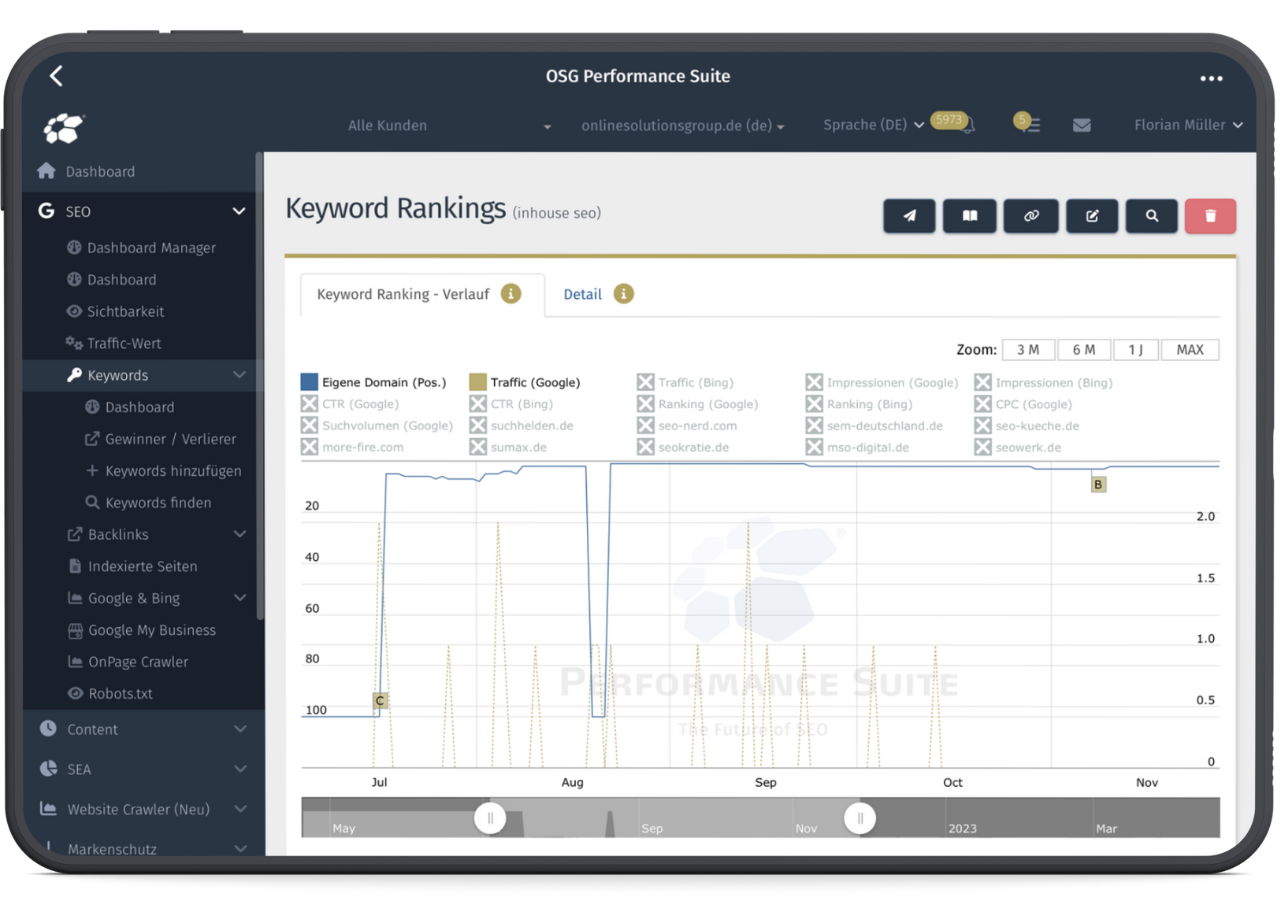Image resolution: width=1280 pixels, height=924 pixels.
Task: Click the key icon beside Keywords
Action: click(x=74, y=375)
